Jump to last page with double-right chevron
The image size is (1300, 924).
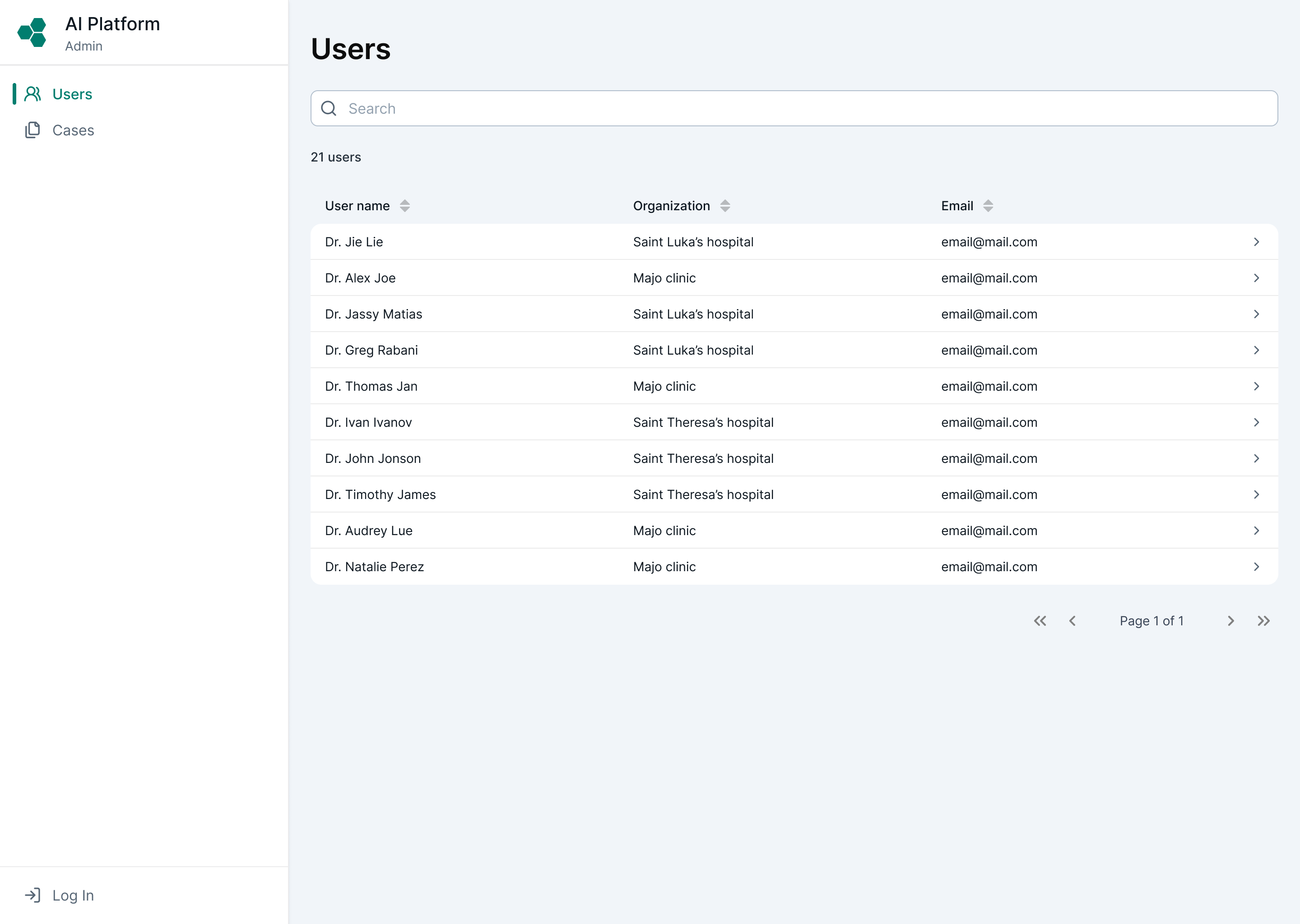(x=1263, y=621)
